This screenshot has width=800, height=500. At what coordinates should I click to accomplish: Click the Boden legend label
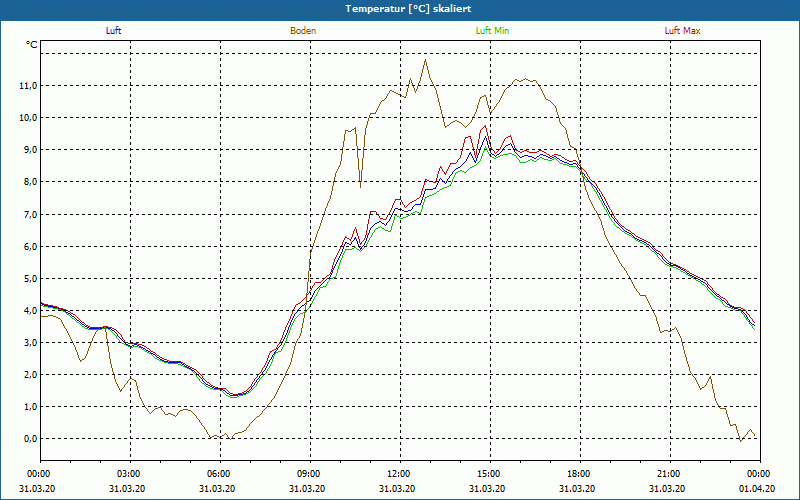[x=303, y=31]
